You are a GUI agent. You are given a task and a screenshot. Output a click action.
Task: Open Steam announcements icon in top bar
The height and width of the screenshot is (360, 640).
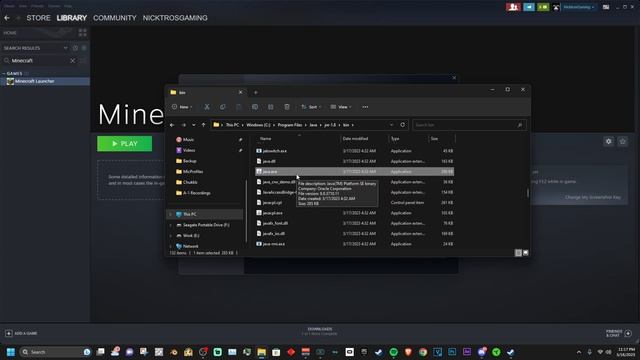point(529,7)
